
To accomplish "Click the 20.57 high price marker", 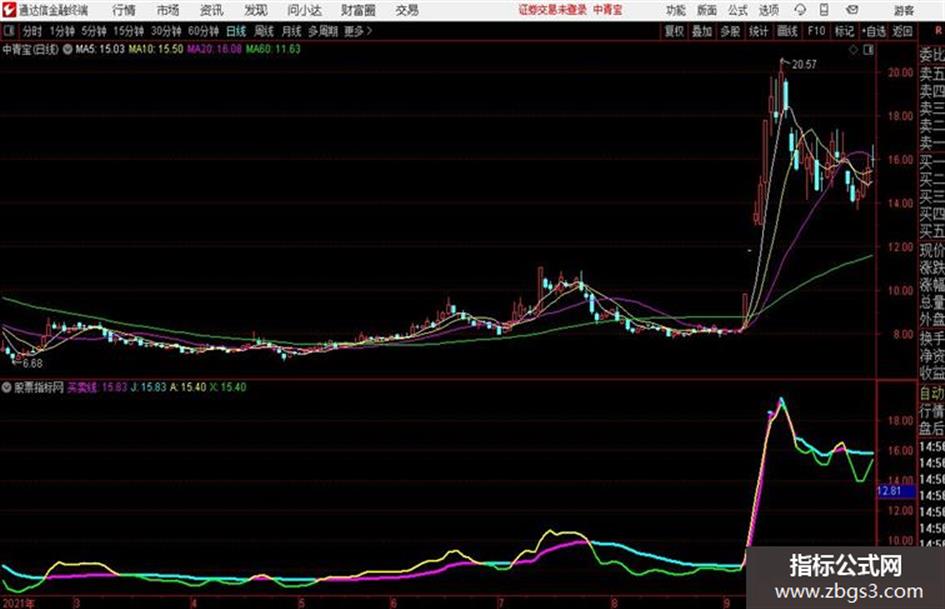I will [x=804, y=64].
